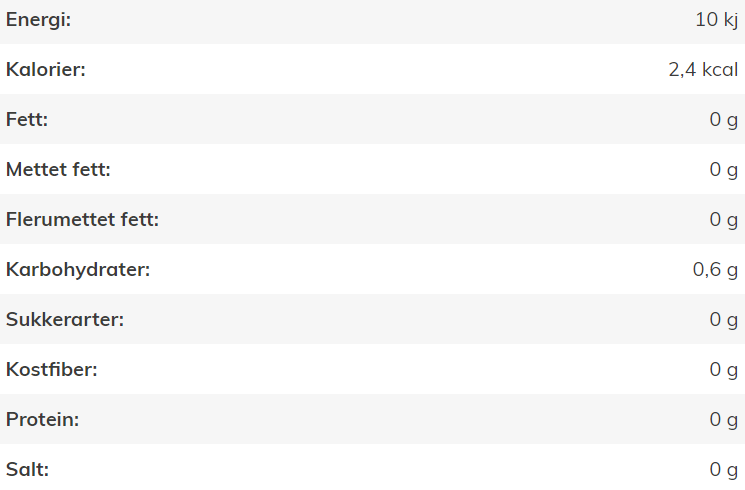This screenshot has width=745, height=490.
Task: Click the Kostfiber label
Action: (51, 369)
